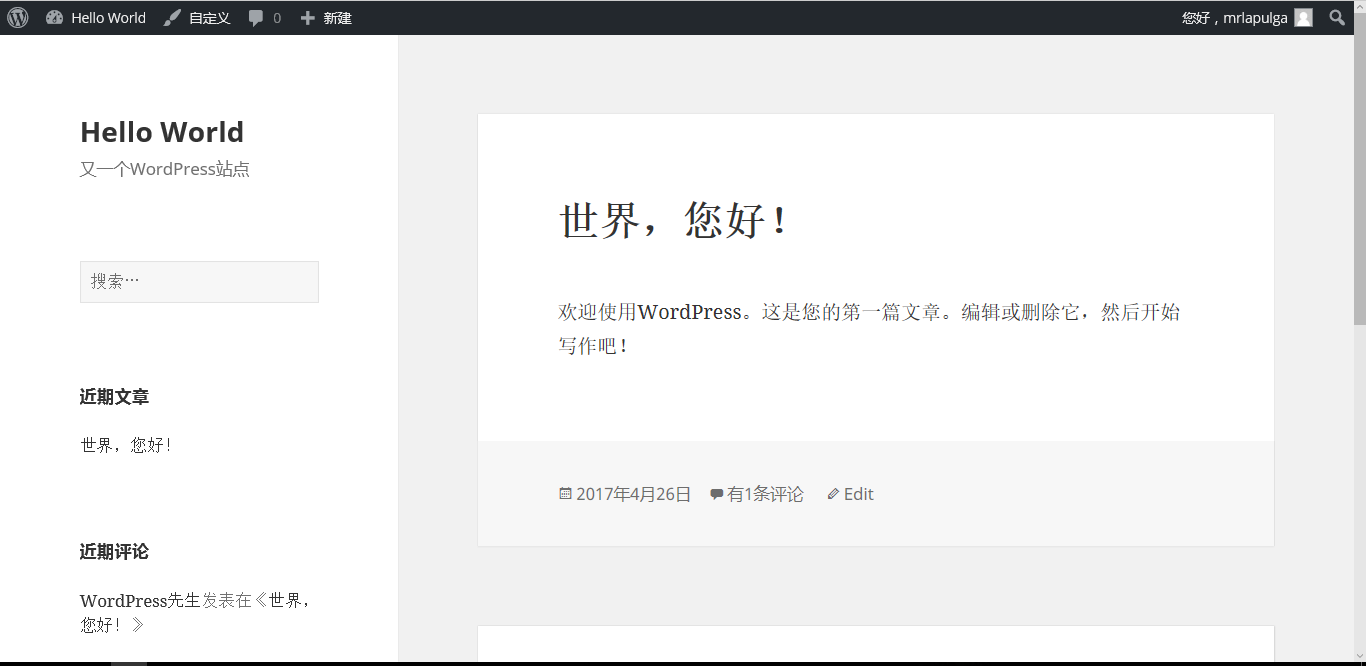Screen dimensions: 1366x666
Task: Click the dashboard icon beside Hello World
Action: [x=54, y=18]
